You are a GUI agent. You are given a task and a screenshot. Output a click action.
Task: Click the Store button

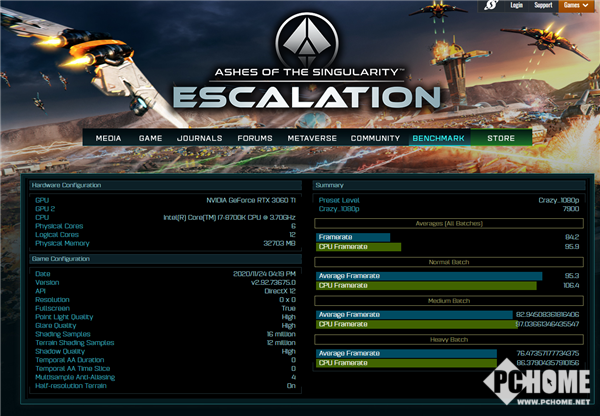tap(501, 138)
